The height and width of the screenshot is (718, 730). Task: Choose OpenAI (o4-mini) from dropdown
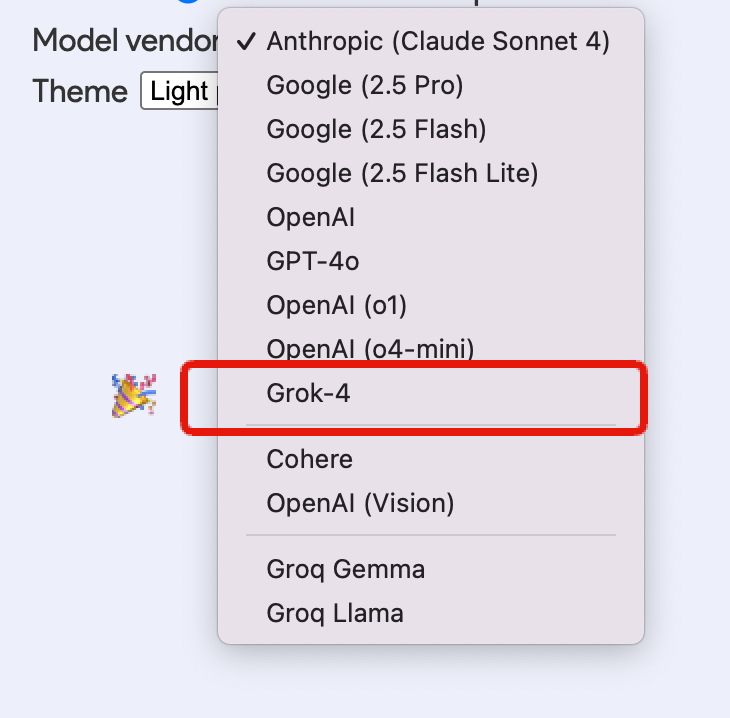coord(370,348)
